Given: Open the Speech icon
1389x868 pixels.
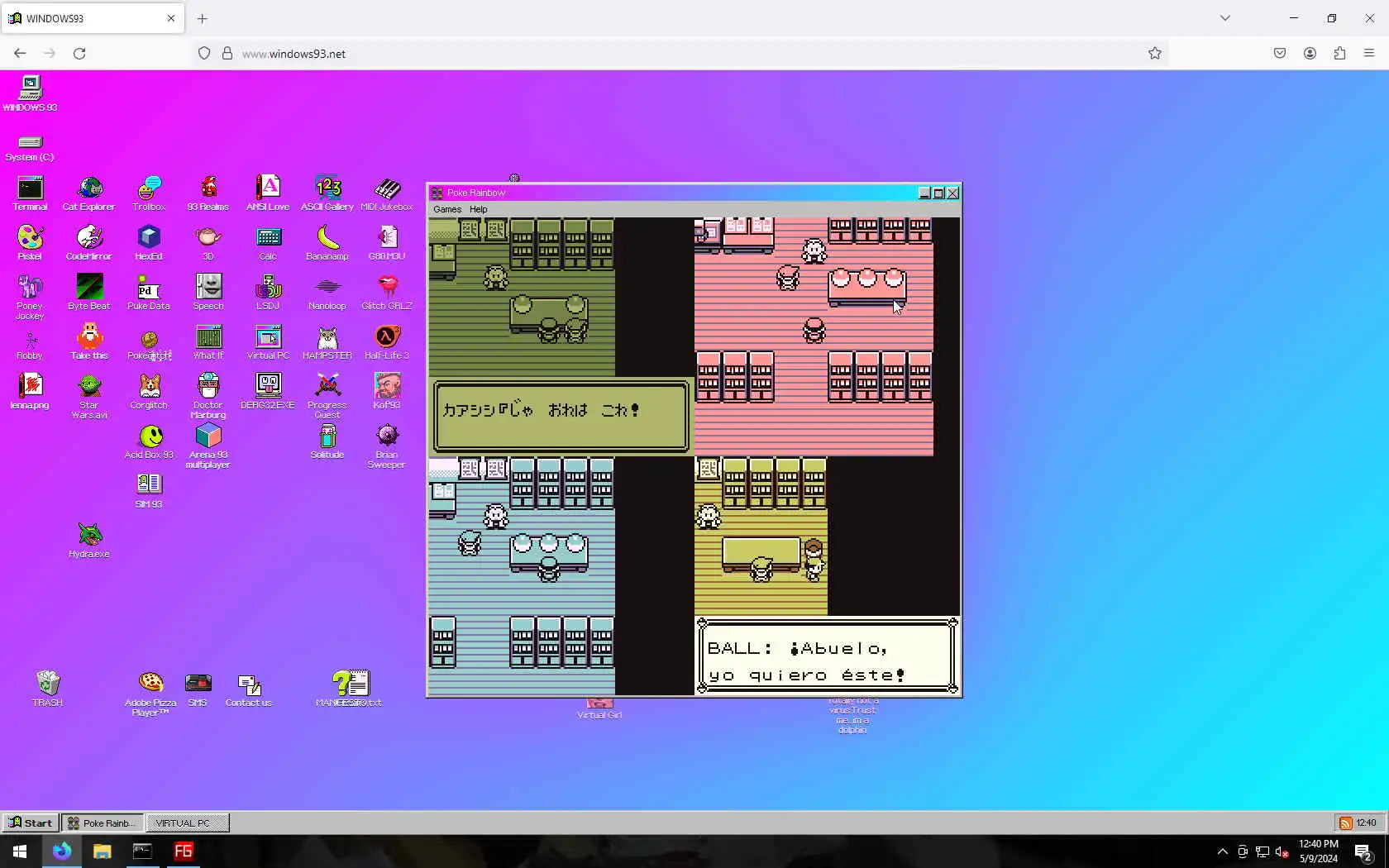Looking at the screenshot, I should pyautogui.click(x=208, y=293).
